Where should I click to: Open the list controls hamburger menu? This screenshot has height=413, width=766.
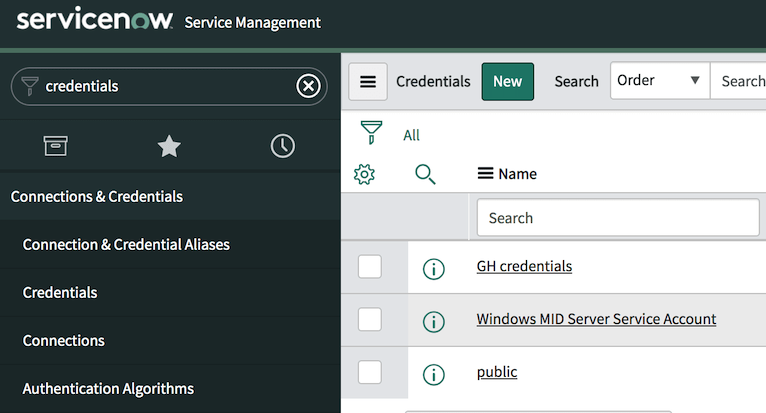tap(368, 82)
